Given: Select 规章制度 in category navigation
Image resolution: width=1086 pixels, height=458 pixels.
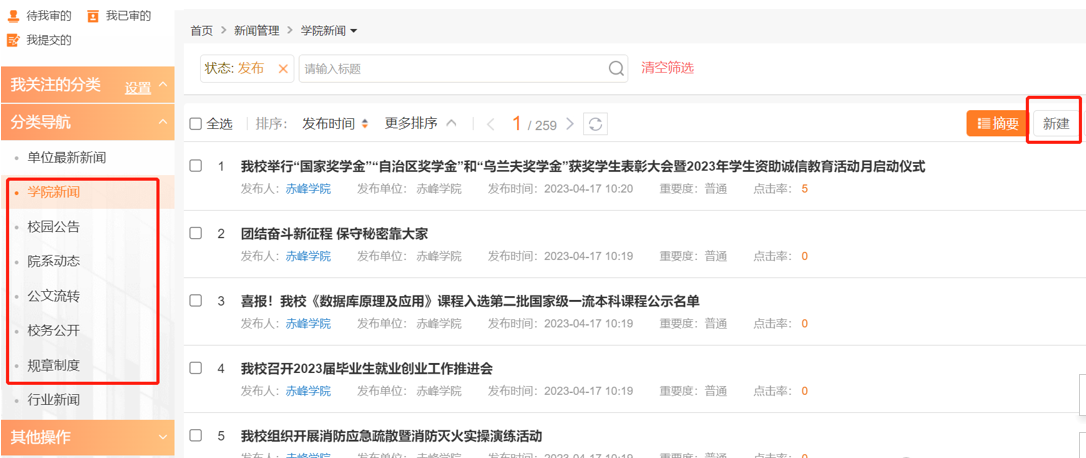Looking at the screenshot, I should (x=54, y=365).
